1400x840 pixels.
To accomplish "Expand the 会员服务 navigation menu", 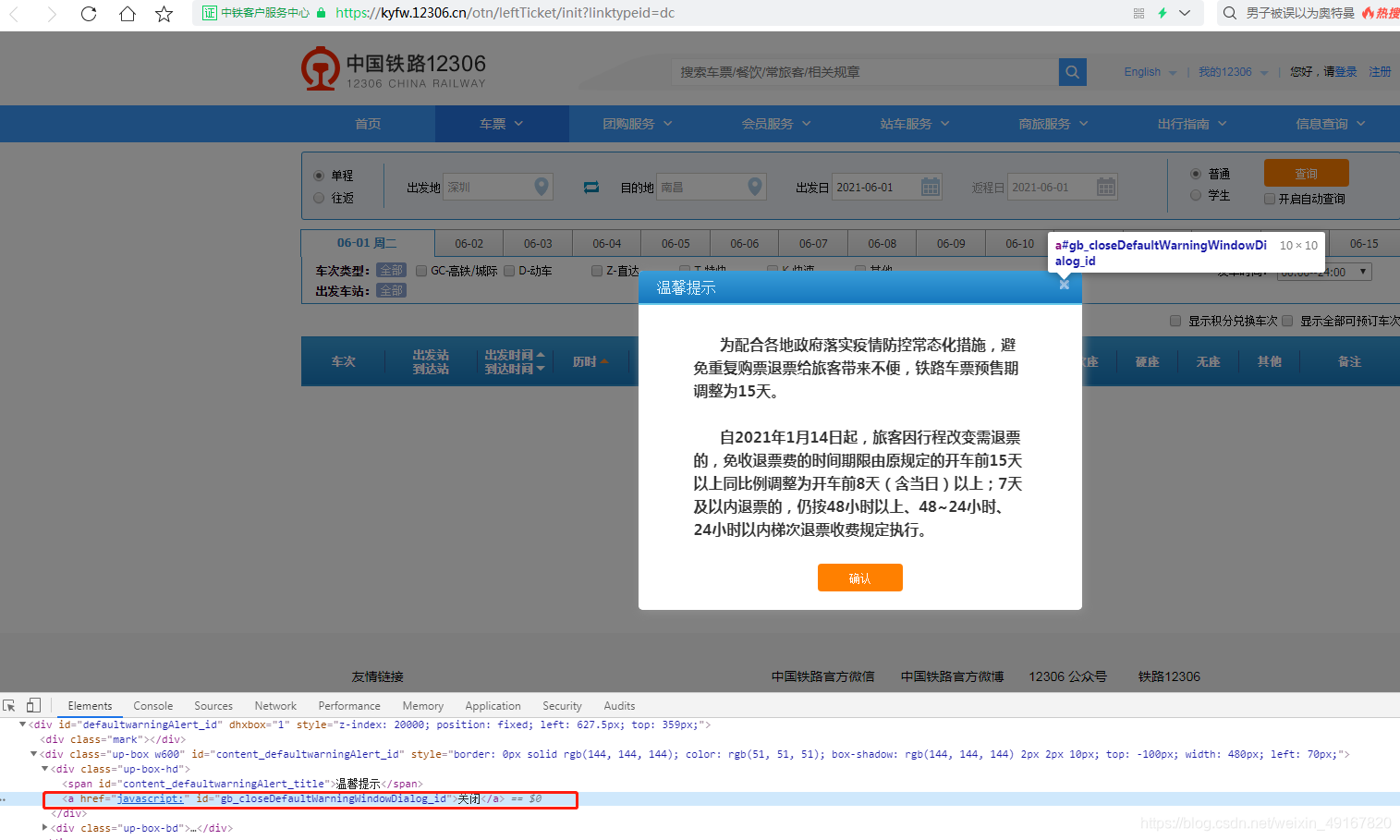I will coord(776,124).
